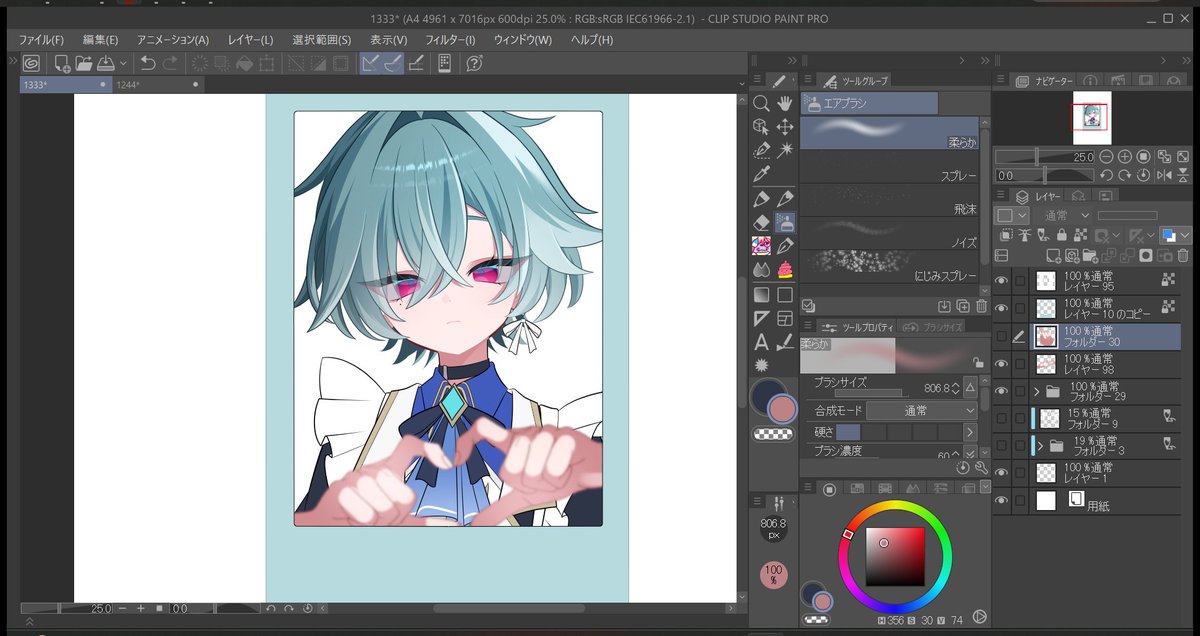Screen dimensions: 1200x636
Task: Check the box beside フォルダー 9
Action: click(x=1020, y=419)
